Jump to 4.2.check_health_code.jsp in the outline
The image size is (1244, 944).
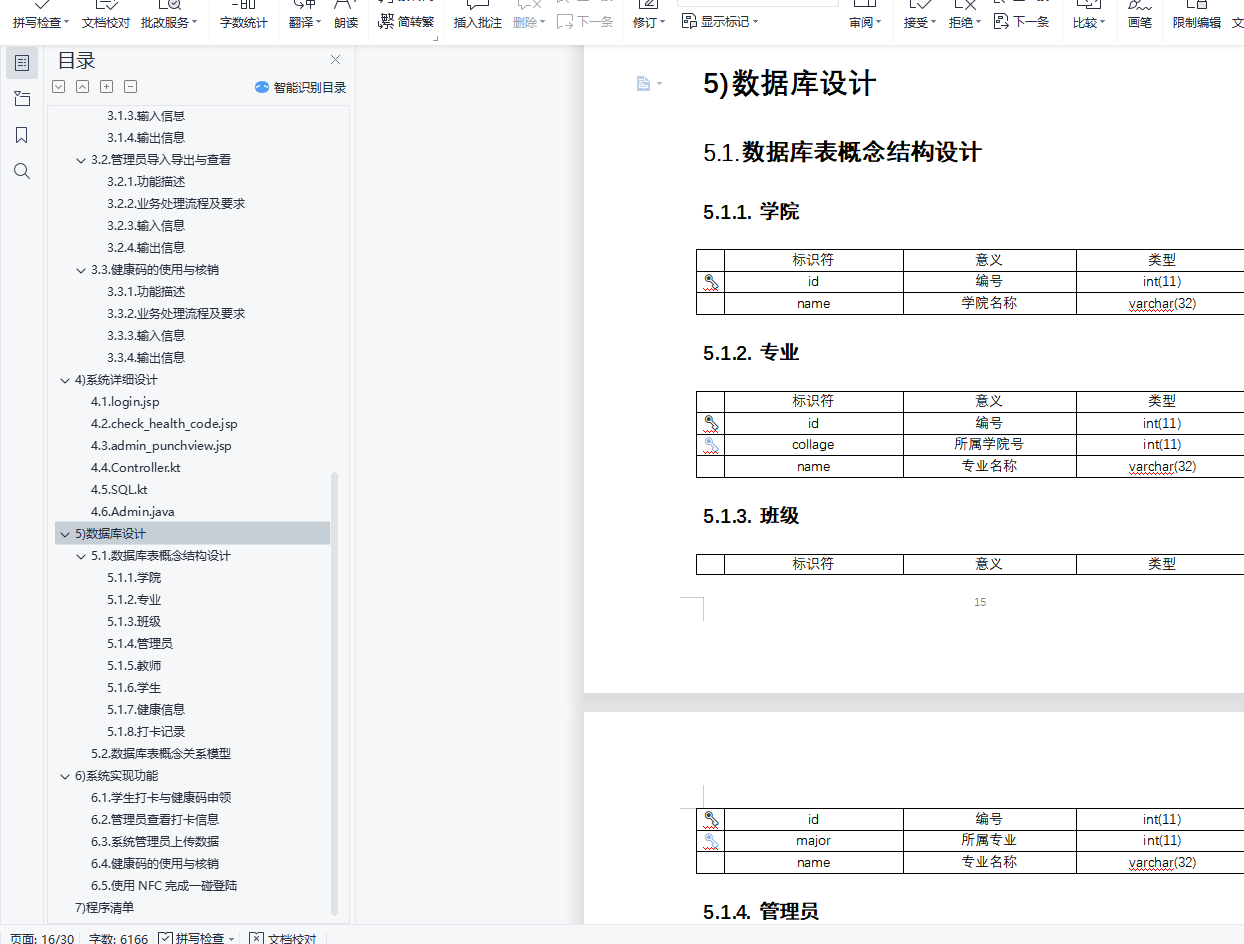[164, 424]
